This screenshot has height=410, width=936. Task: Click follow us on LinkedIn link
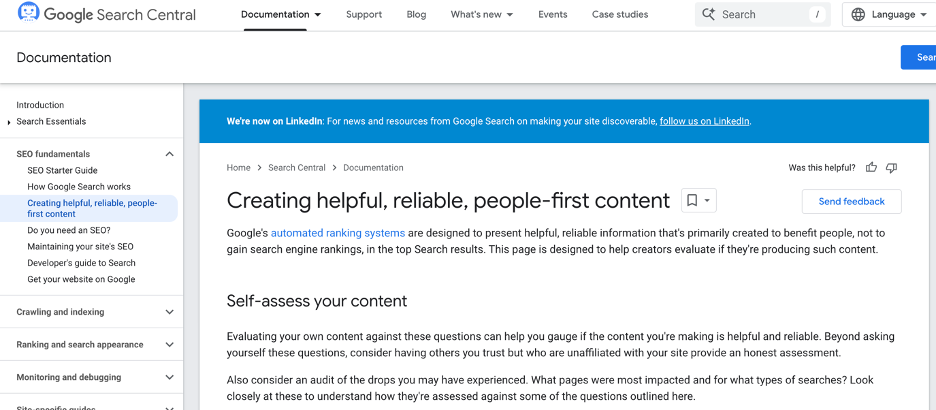tap(704, 121)
